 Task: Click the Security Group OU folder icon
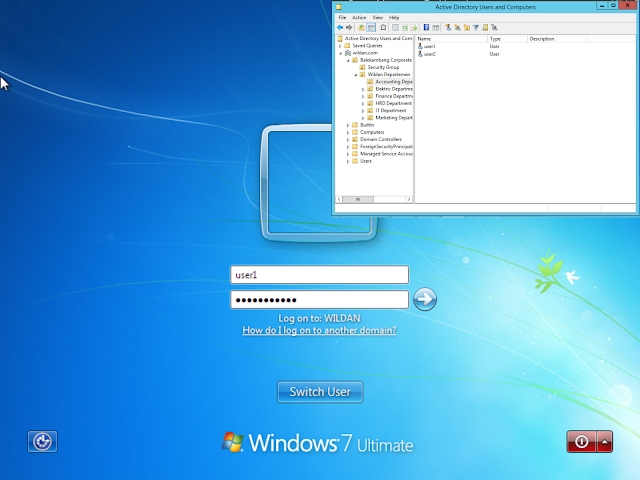[x=362, y=67]
